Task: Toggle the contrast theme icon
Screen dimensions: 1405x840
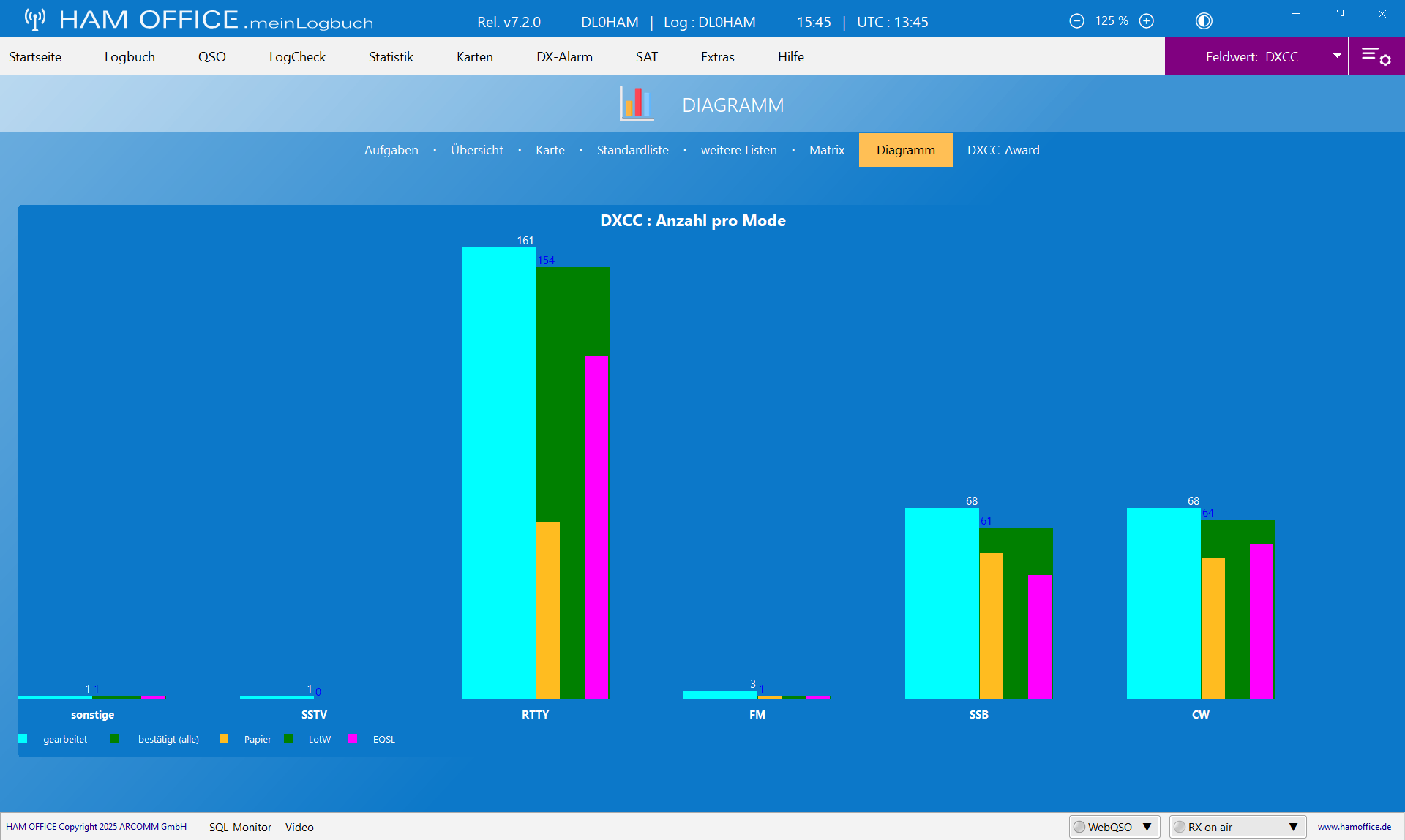Action: click(x=1204, y=21)
